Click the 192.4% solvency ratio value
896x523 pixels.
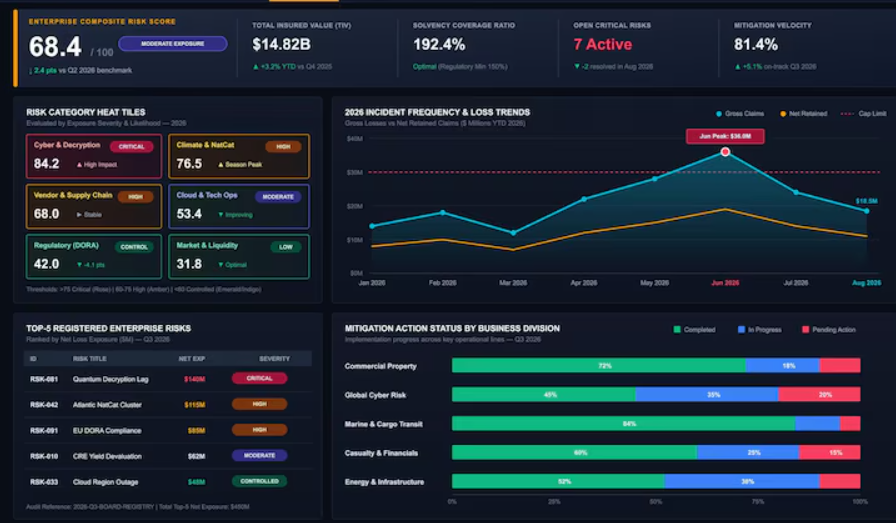(439, 45)
